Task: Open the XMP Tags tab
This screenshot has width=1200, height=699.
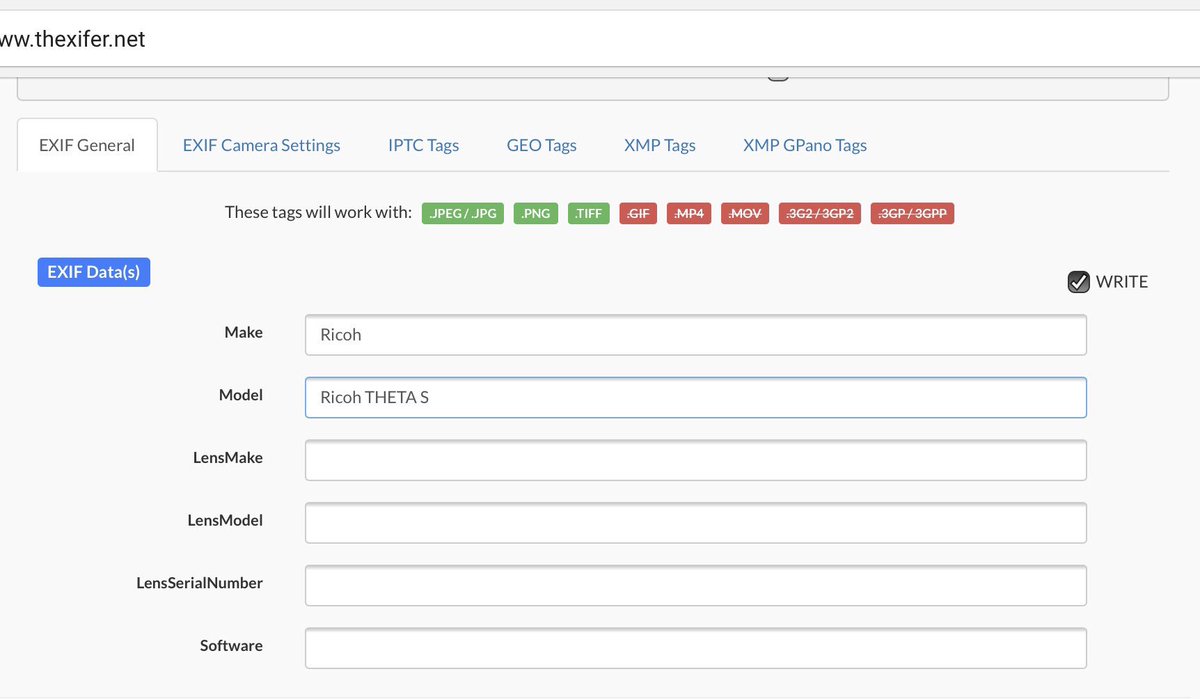Action: tap(659, 145)
